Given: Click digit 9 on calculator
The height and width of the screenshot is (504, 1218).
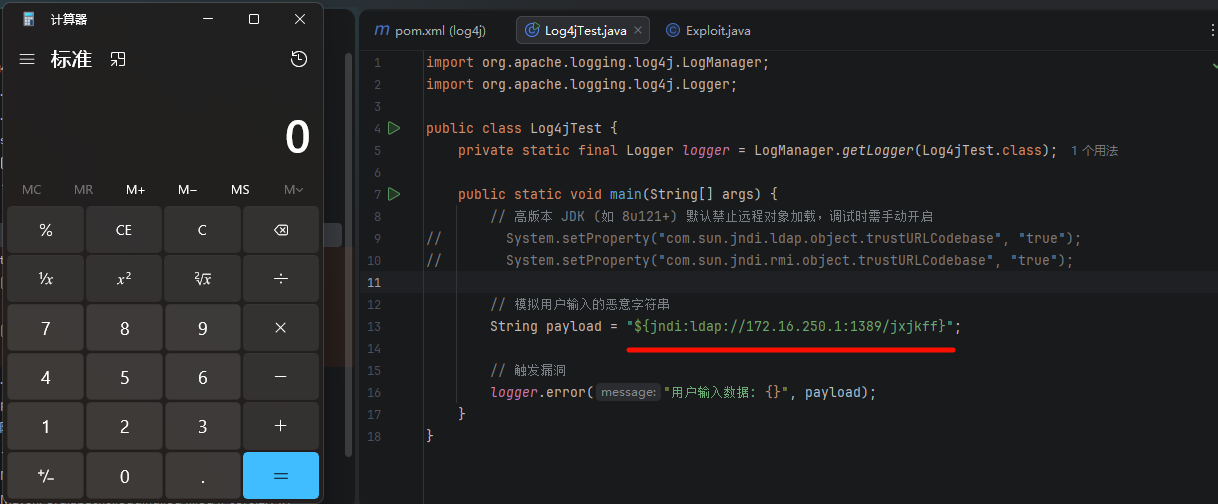Looking at the screenshot, I should click(202, 328).
